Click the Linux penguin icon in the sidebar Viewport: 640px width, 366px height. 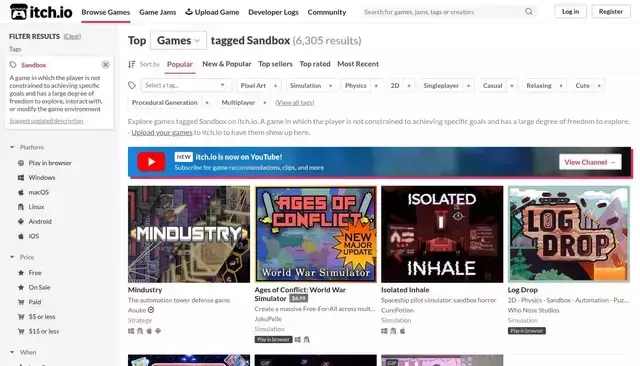(x=21, y=207)
